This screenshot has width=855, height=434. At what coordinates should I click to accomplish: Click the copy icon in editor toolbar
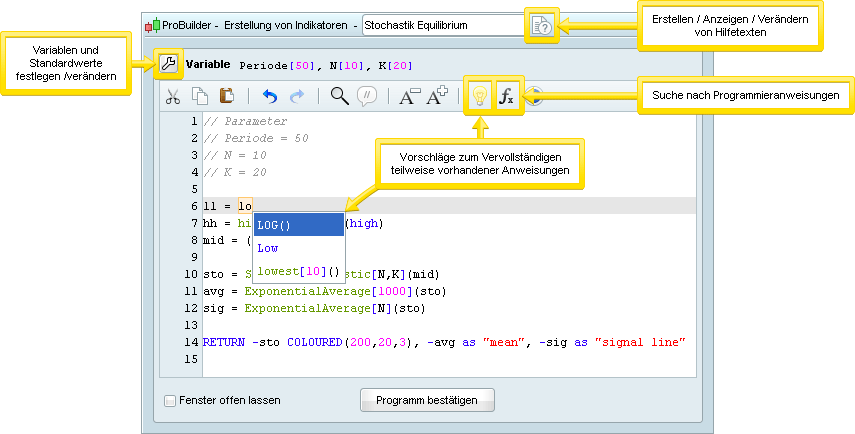pos(200,96)
